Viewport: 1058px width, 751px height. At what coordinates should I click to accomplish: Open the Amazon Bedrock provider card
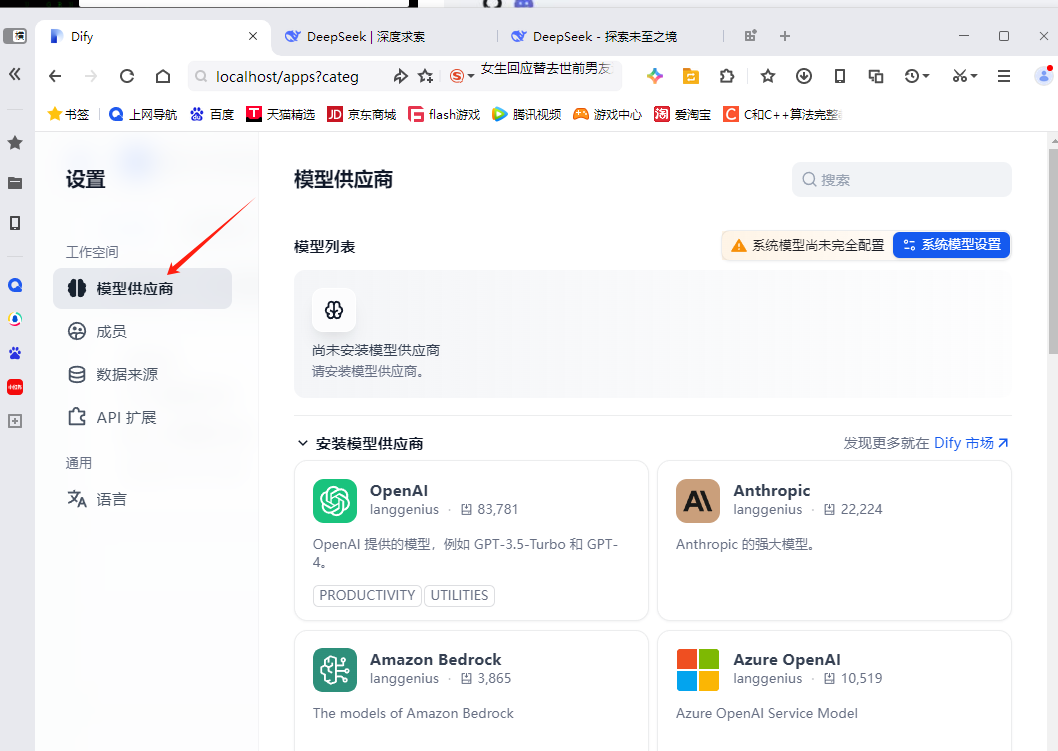tap(471, 690)
